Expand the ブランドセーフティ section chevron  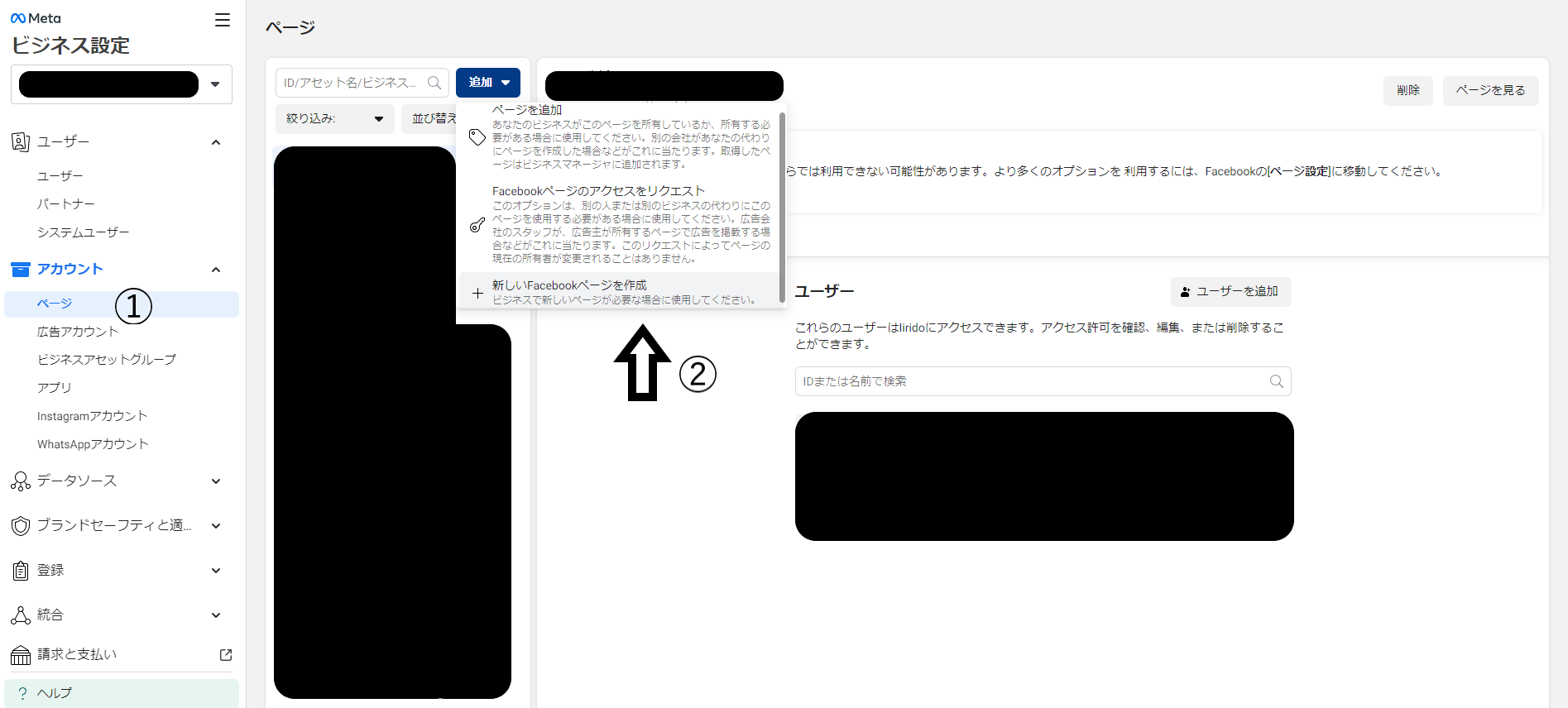point(216,526)
